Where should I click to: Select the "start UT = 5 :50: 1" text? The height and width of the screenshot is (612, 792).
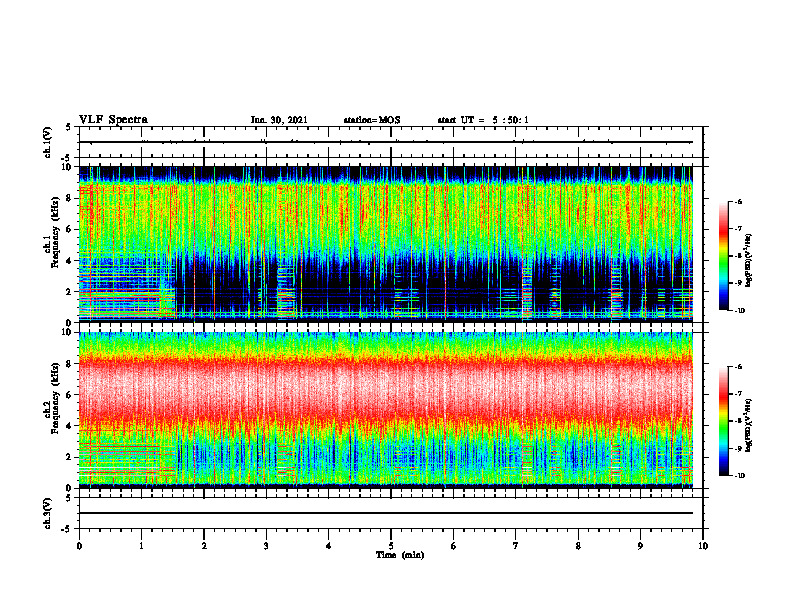(x=483, y=120)
